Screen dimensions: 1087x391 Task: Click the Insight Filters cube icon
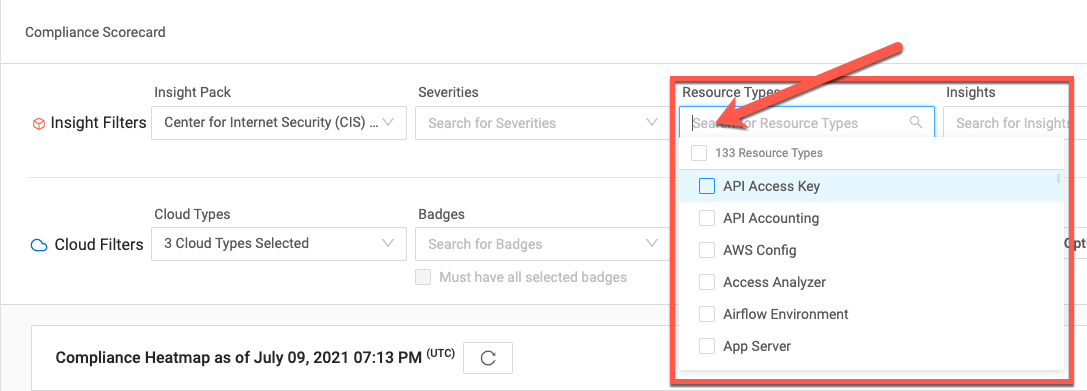(39, 123)
